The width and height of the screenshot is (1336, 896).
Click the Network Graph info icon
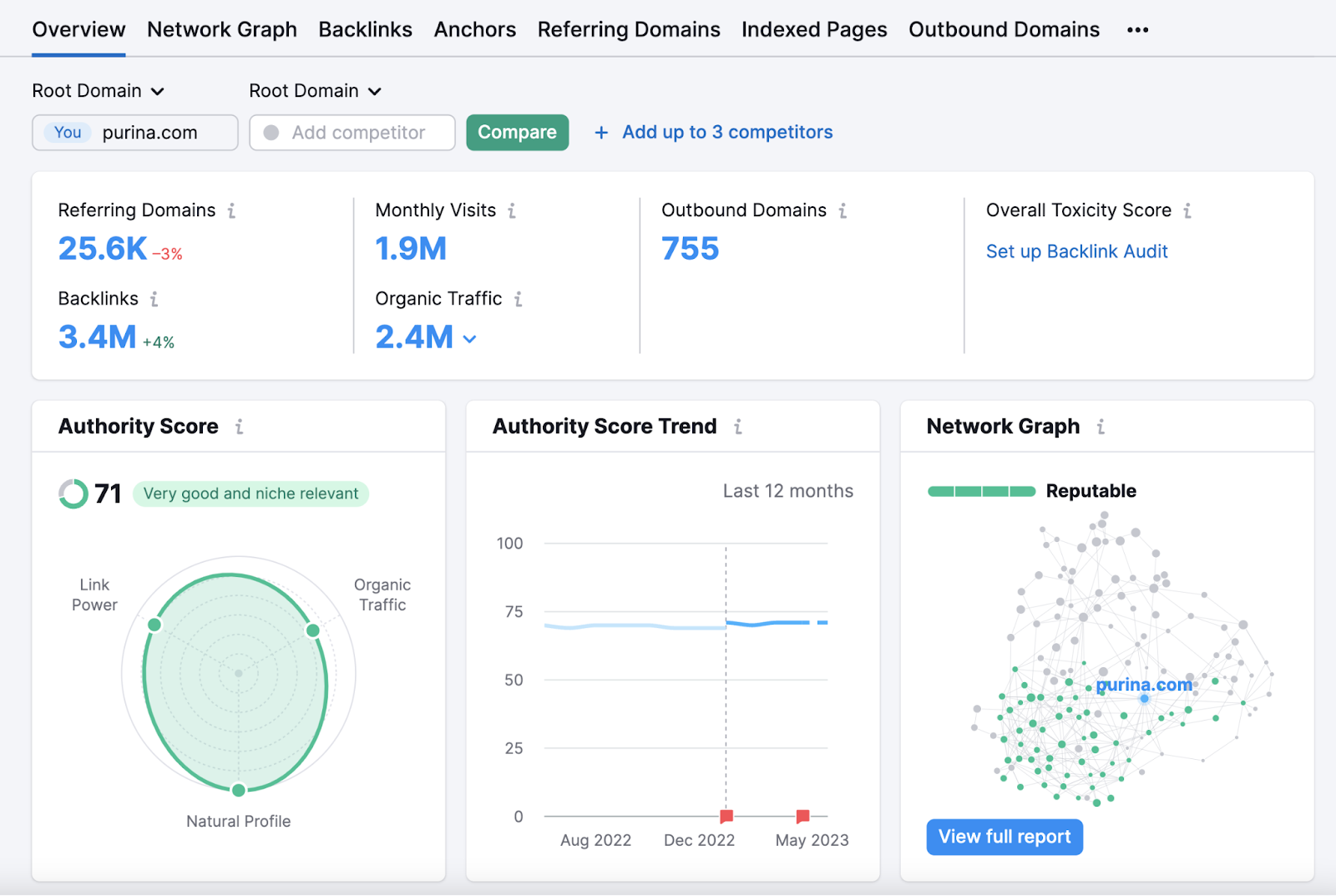pyautogui.click(x=1101, y=427)
